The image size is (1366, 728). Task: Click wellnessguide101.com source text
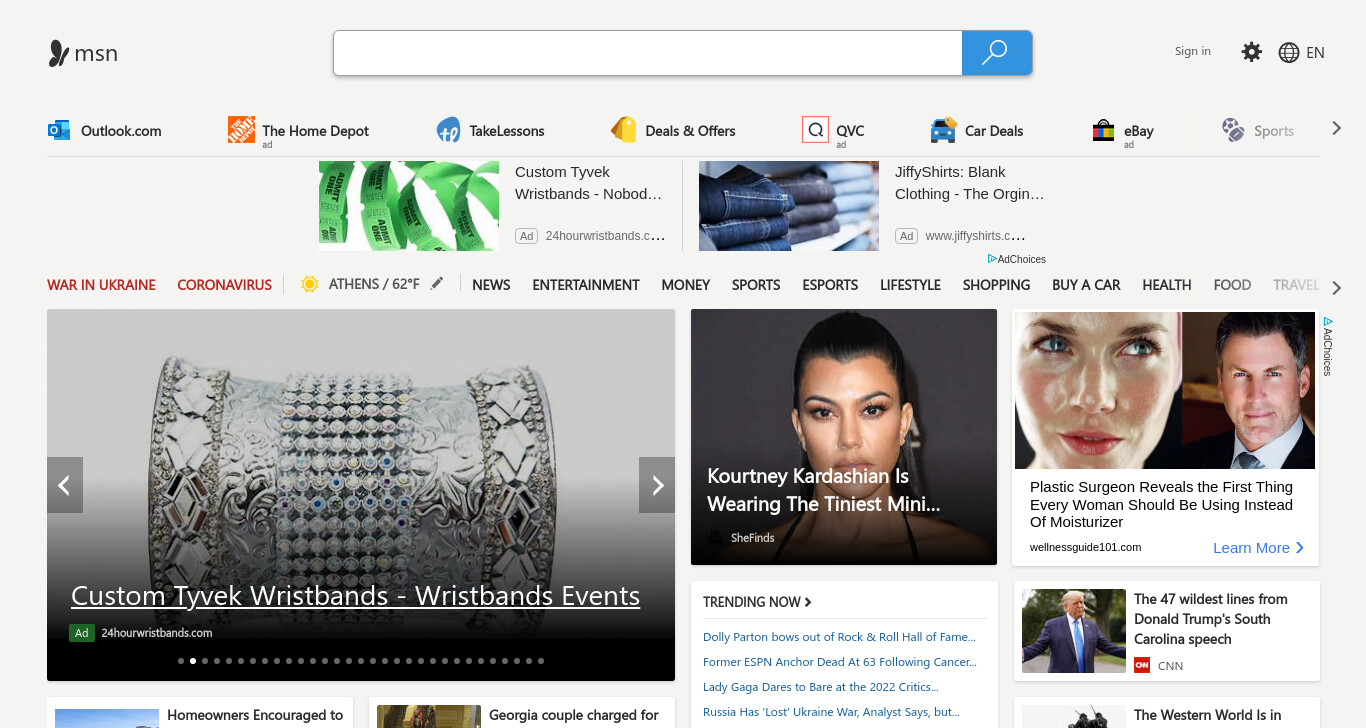1086,547
